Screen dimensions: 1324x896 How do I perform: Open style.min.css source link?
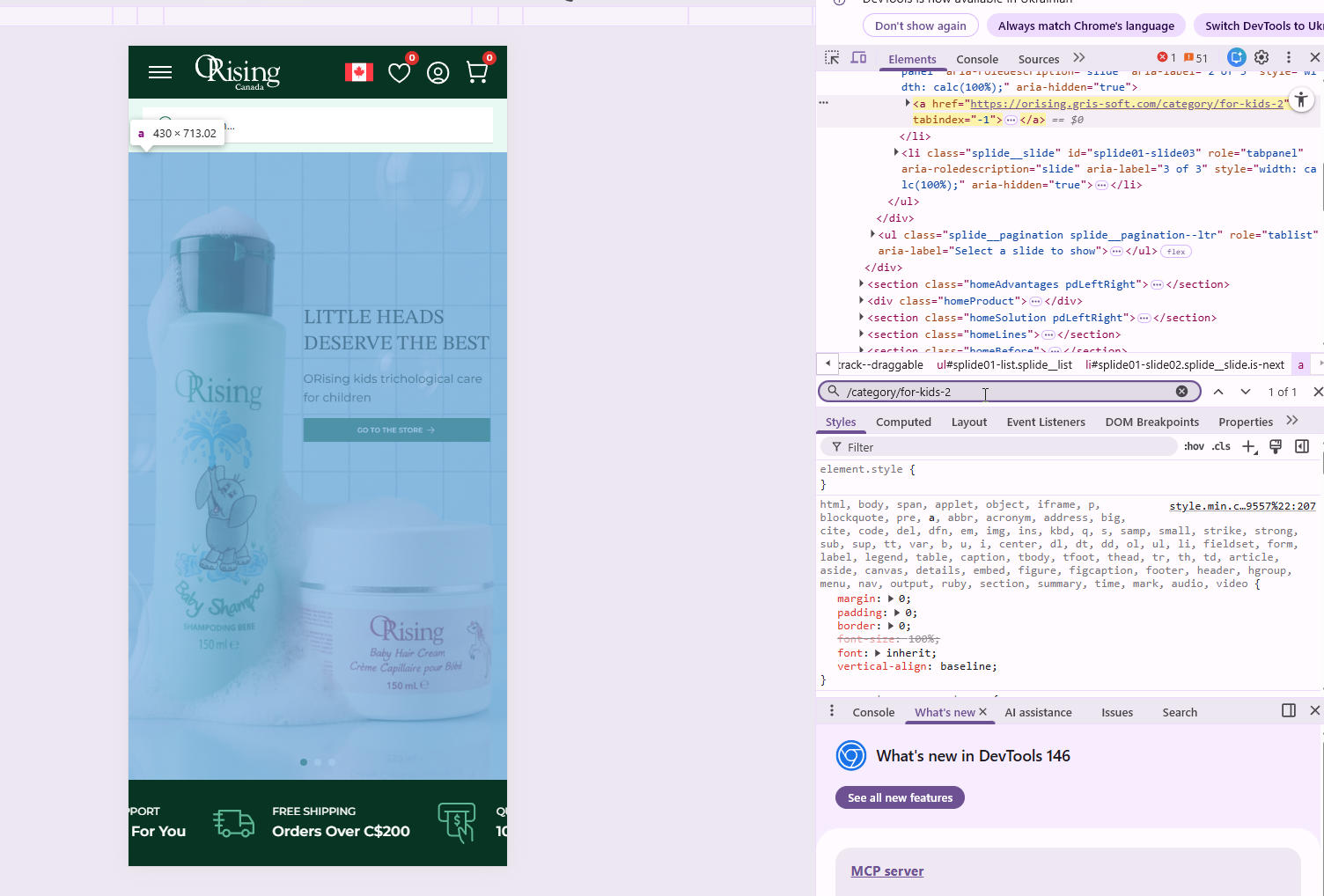pyautogui.click(x=1242, y=506)
